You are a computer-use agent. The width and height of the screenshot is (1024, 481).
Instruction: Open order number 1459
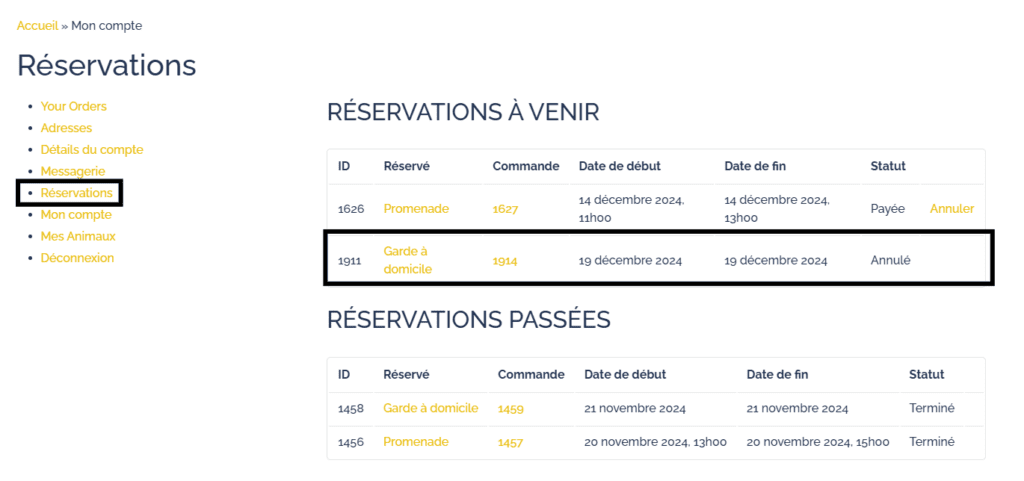tap(511, 409)
